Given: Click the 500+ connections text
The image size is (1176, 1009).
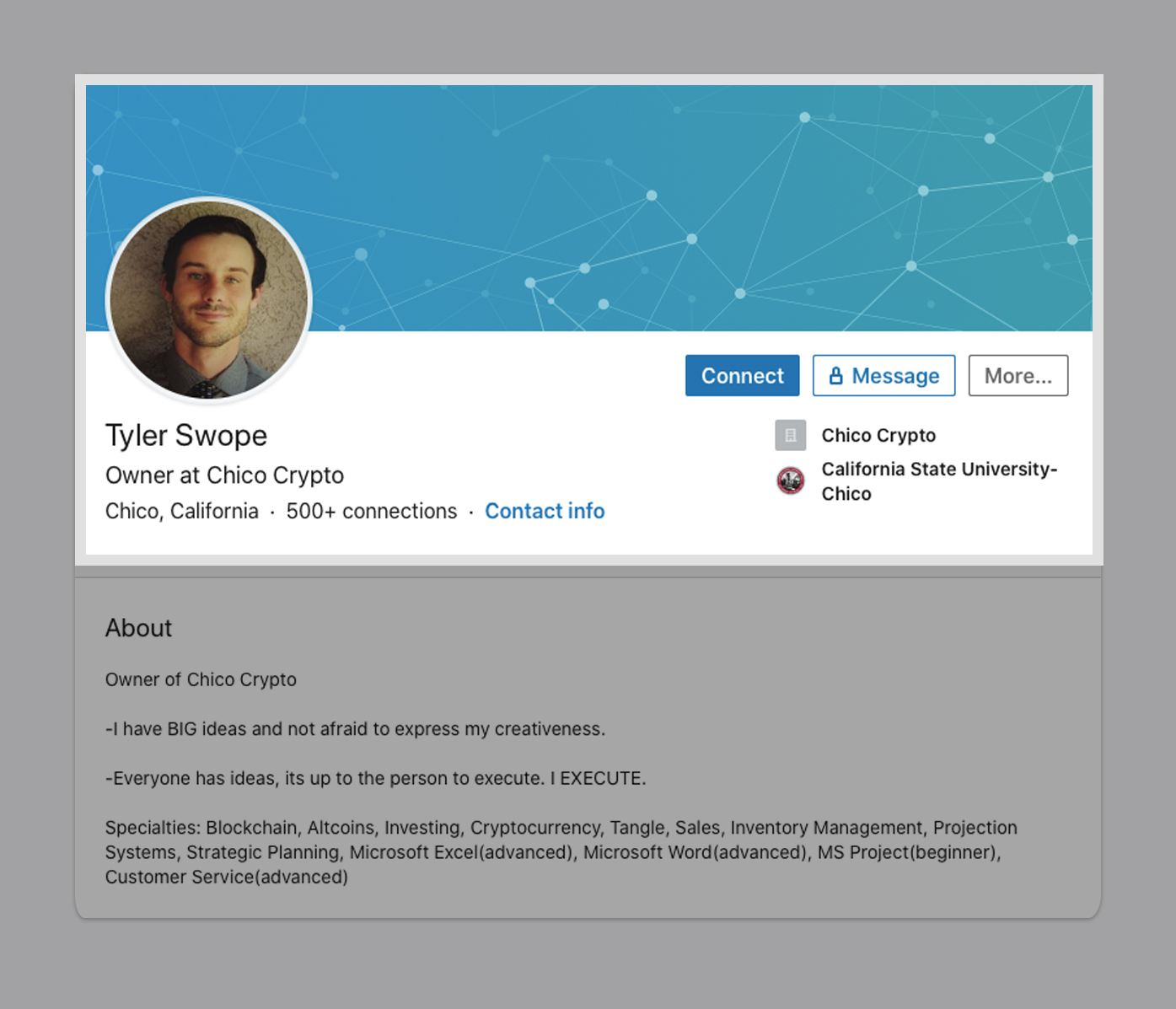Looking at the screenshot, I should click(371, 511).
